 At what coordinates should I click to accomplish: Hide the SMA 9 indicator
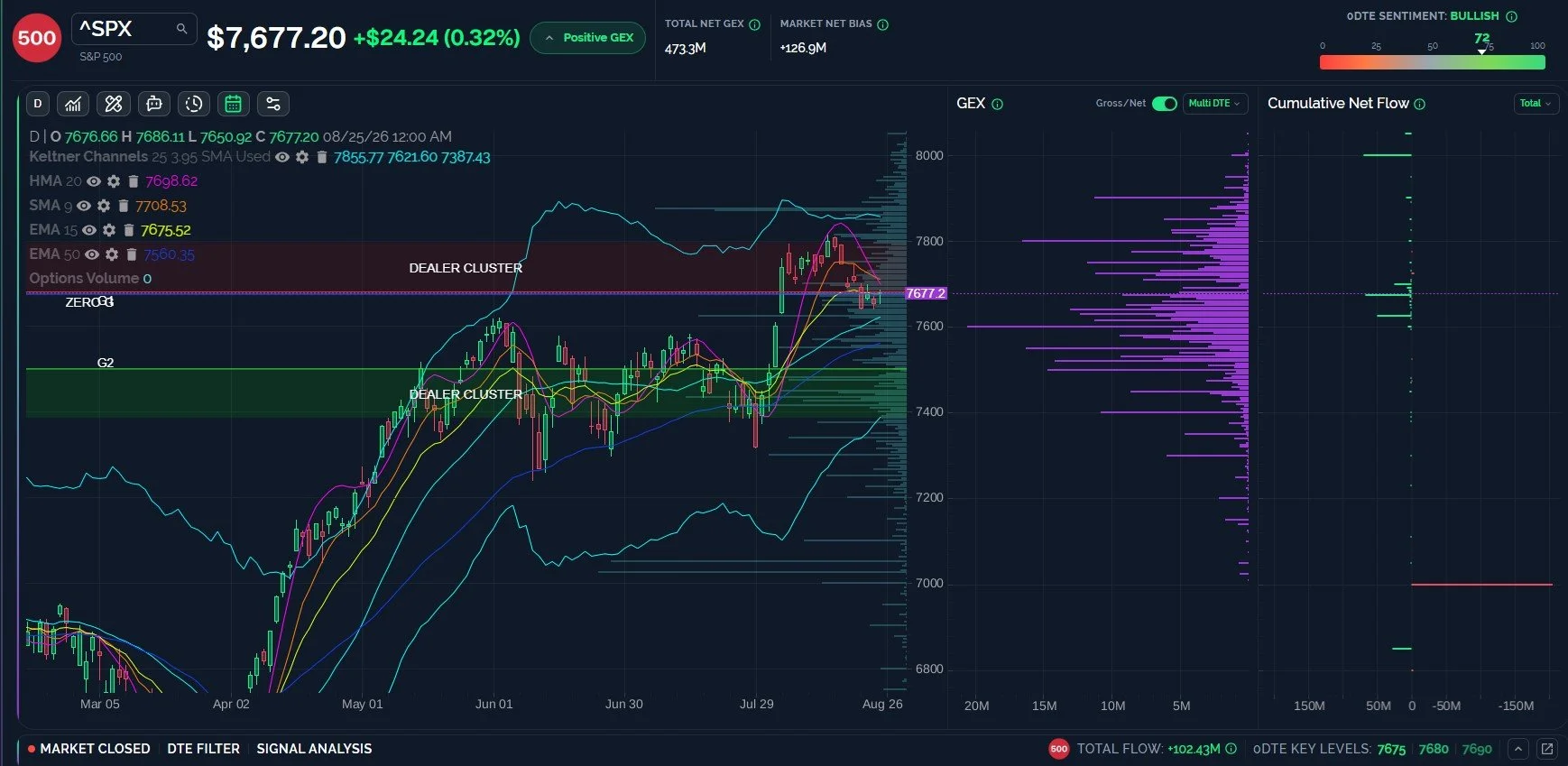click(84, 206)
